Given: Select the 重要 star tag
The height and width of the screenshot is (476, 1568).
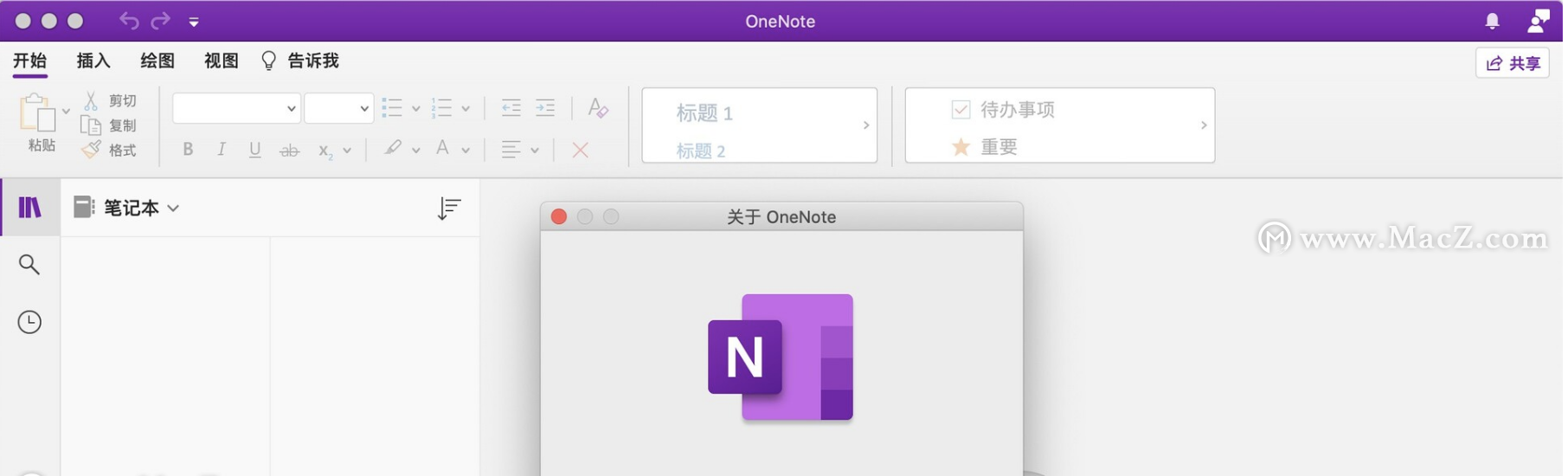Looking at the screenshot, I should pyautogui.click(x=984, y=147).
